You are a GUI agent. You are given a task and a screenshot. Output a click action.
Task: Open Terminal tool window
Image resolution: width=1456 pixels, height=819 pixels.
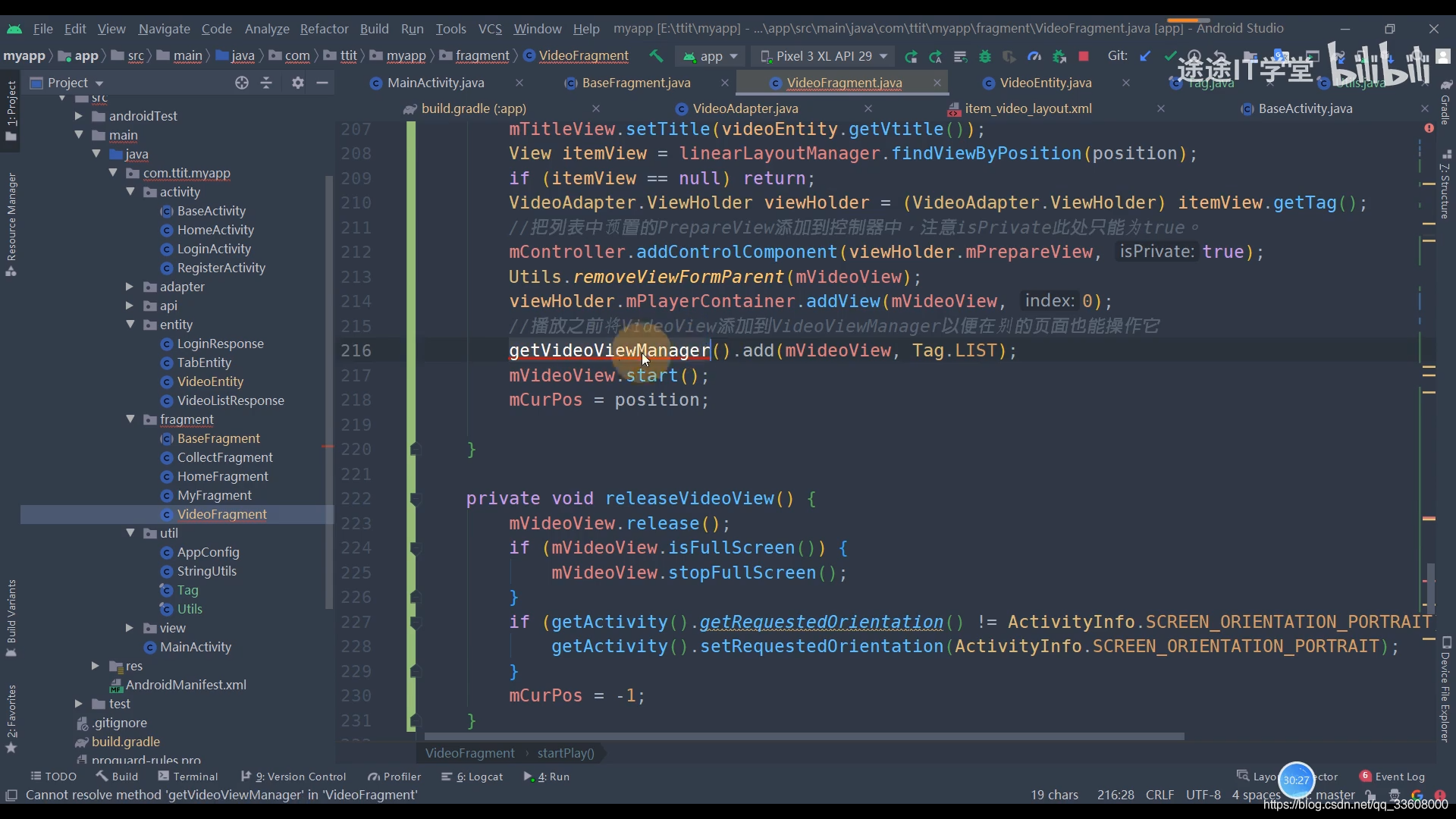187,777
